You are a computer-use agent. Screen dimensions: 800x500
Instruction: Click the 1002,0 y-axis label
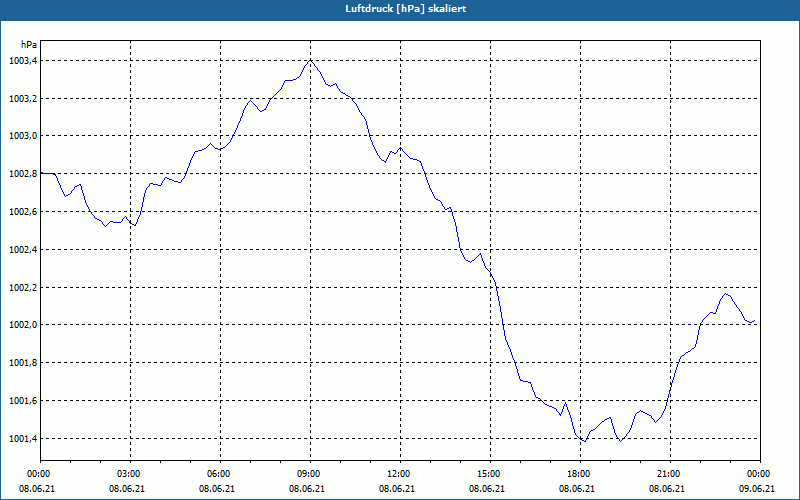tap(23, 326)
